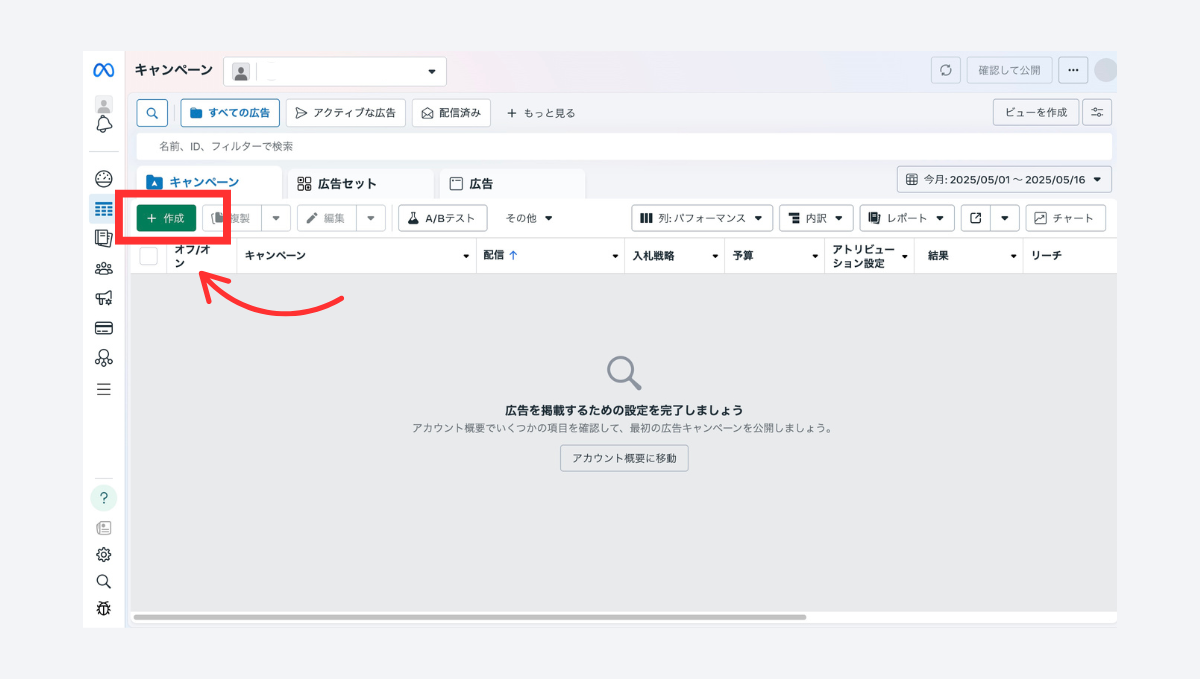
Task: Click the horizontal scrollbar at the bottom
Action: [468, 617]
